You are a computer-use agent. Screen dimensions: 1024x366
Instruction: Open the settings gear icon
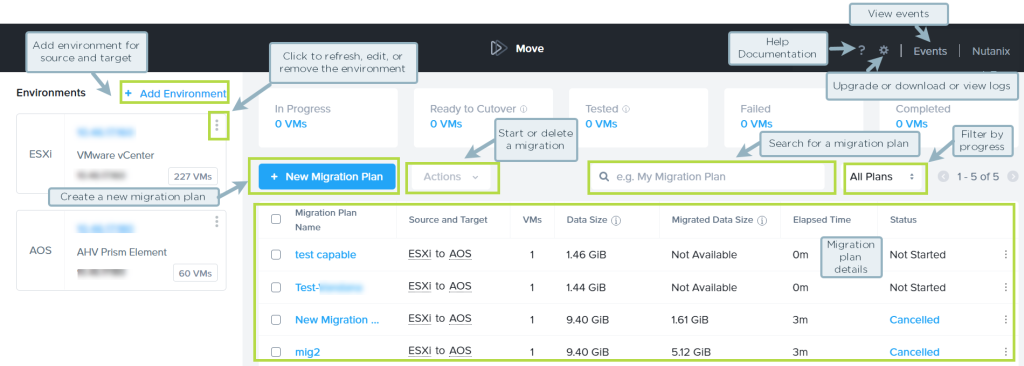click(x=884, y=50)
